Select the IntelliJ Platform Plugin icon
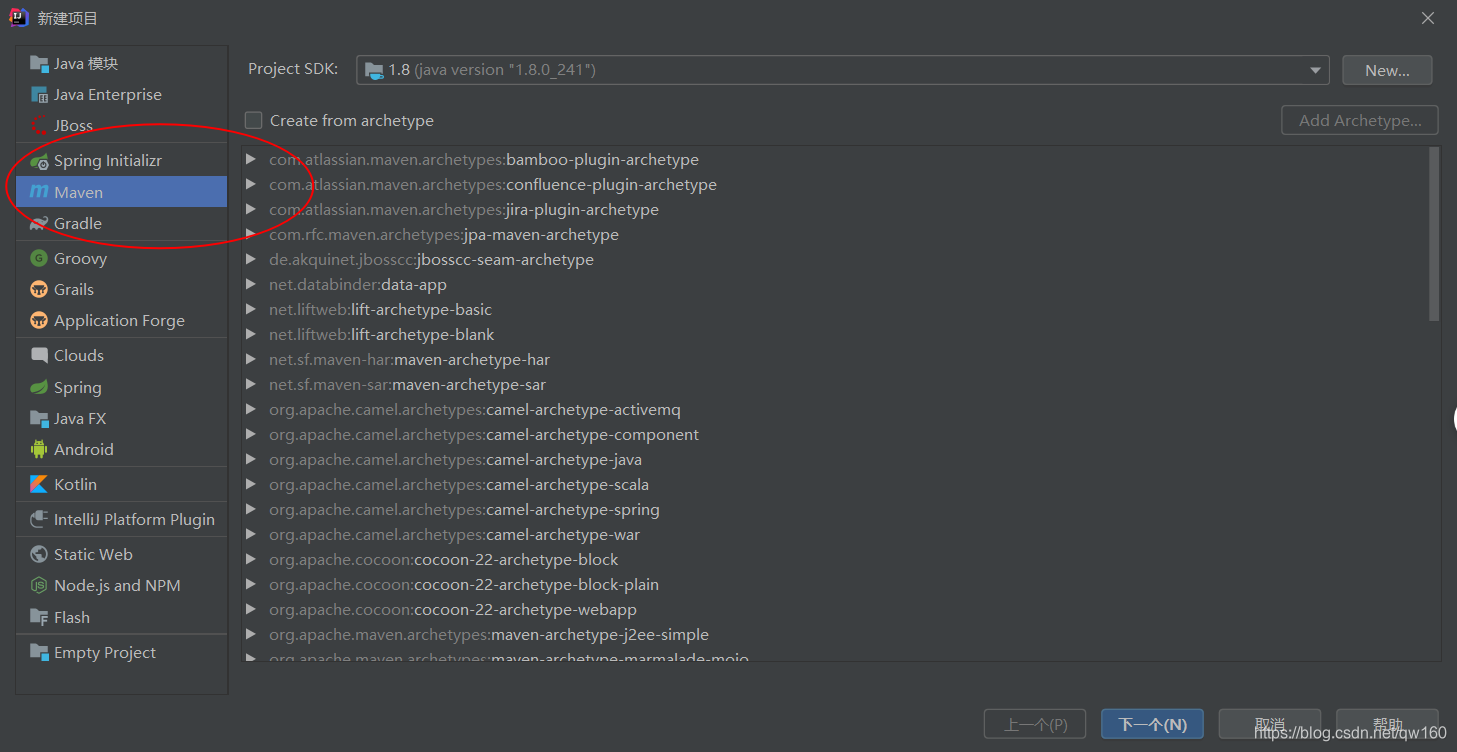Viewport: 1457px width, 752px height. (39, 520)
